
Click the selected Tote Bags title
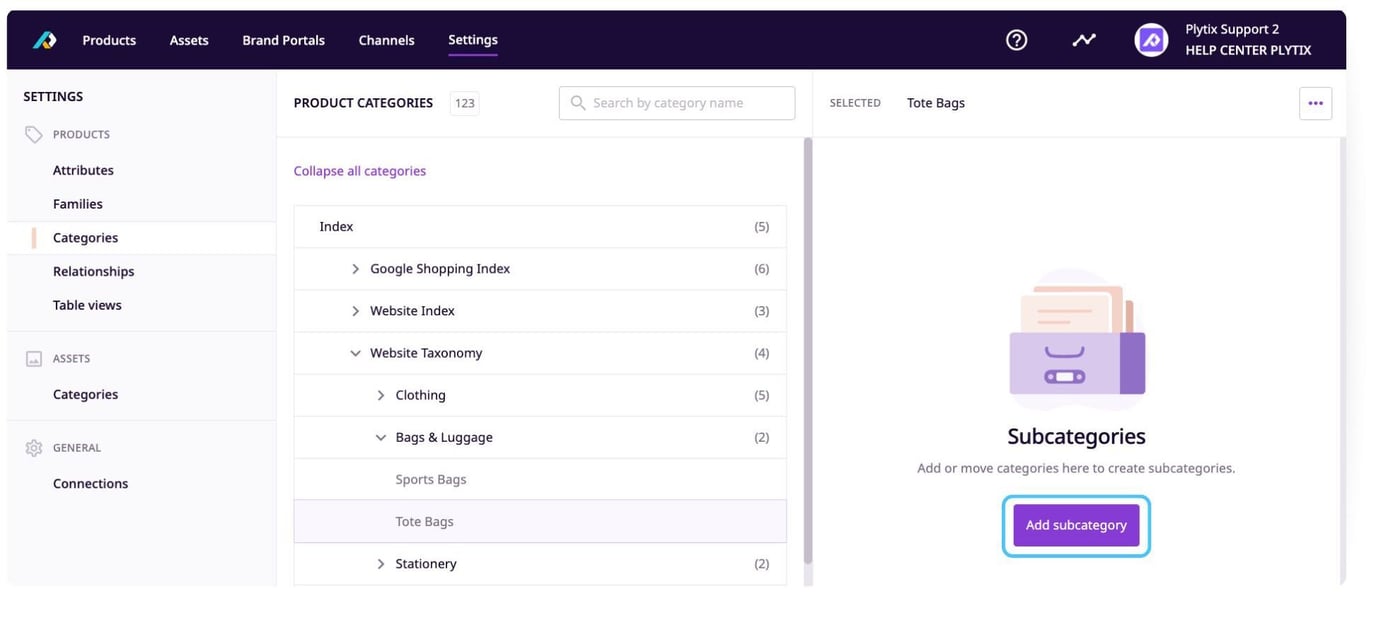(936, 103)
